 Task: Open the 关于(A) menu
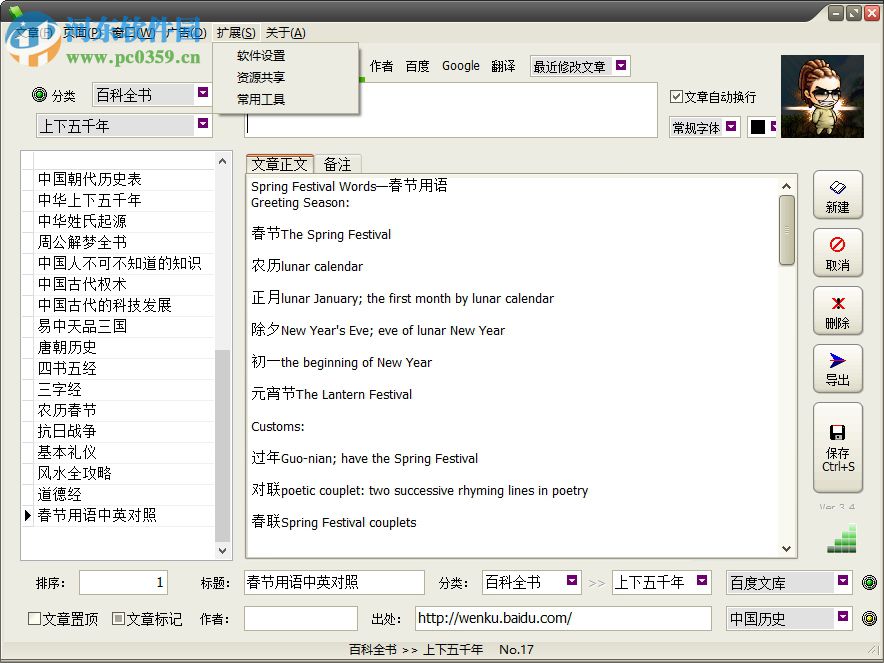tap(285, 33)
